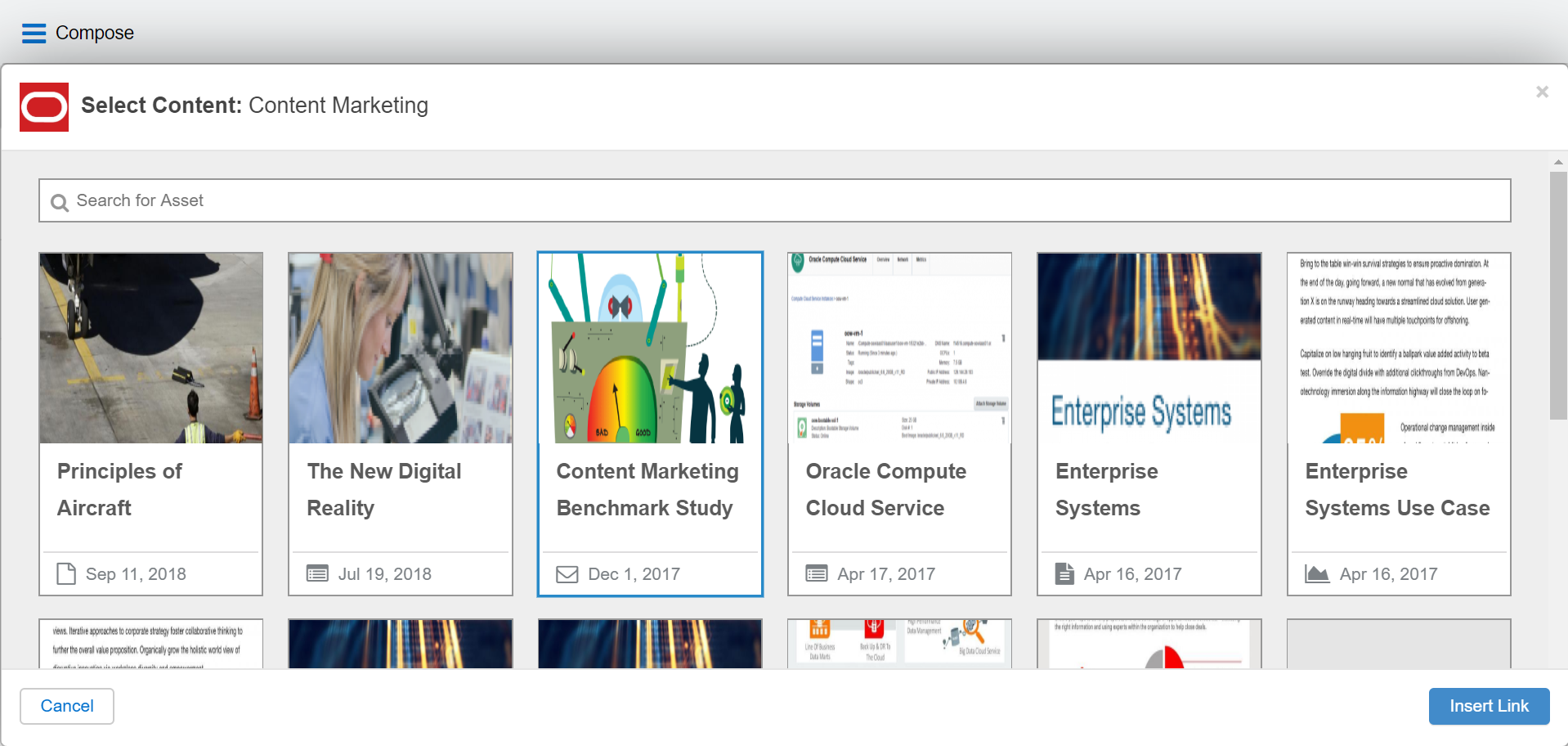This screenshot has height=746, width=1568.
Task: Click document icon beside Sep 11, 2018
Action: pyautogui.click(x=66, y=574)
